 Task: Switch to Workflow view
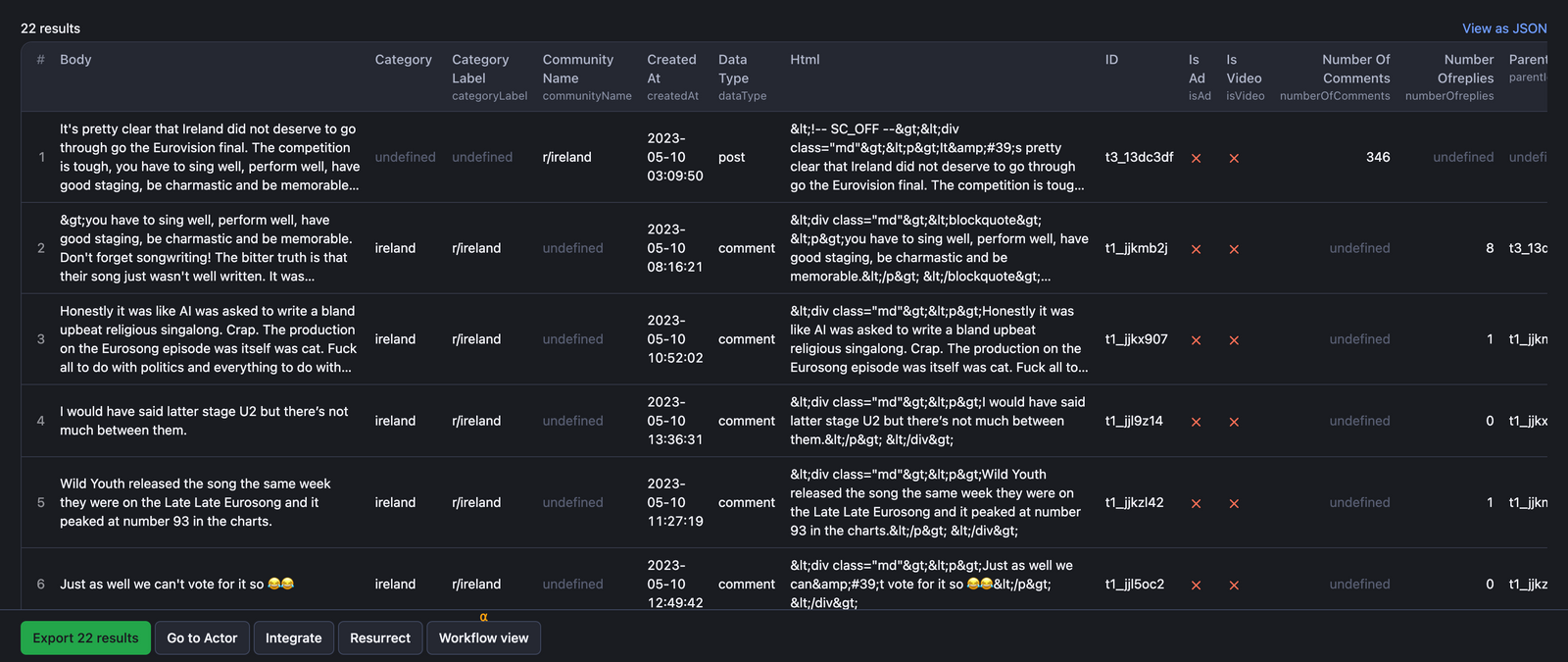tap(483, 638)
